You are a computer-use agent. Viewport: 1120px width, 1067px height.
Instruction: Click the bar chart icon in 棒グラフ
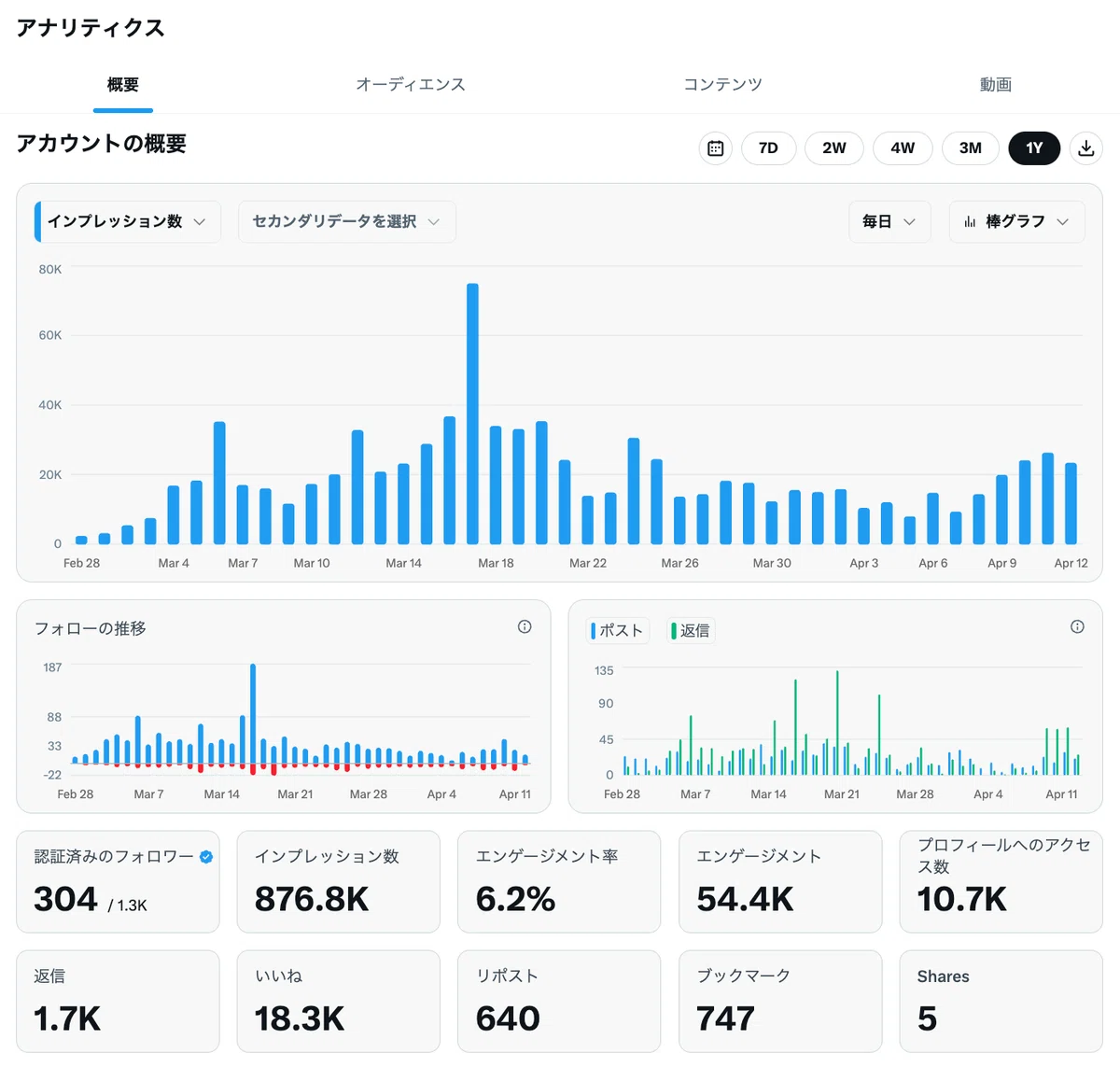click(x=971, y=222)
